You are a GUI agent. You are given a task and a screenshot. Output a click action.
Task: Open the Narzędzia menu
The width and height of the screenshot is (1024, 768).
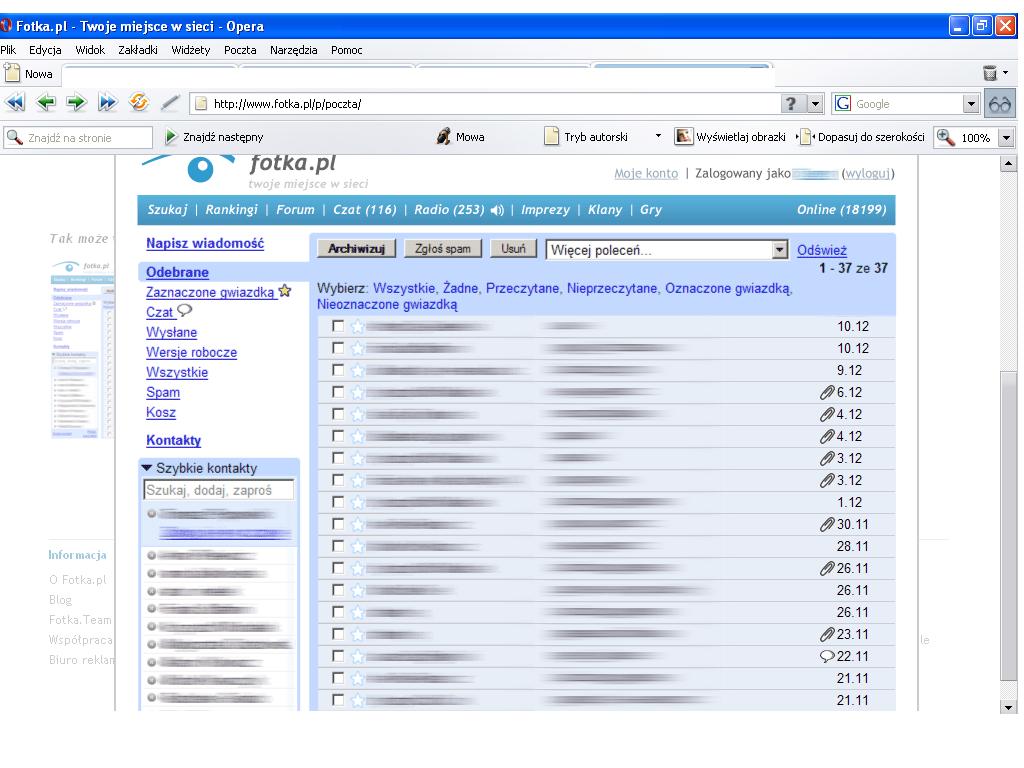pyautogui.click(x=293, y=50)
